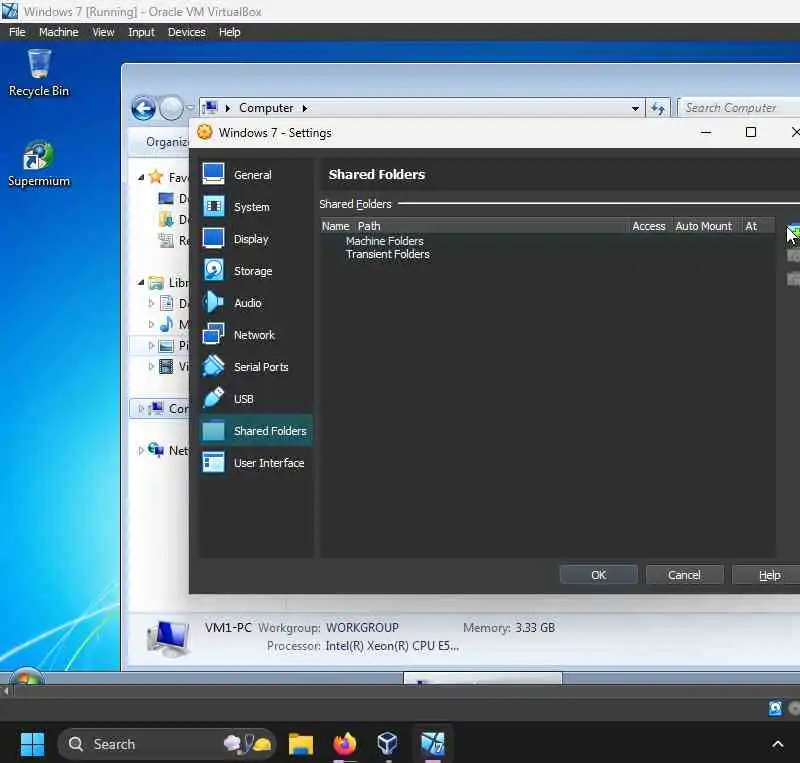Open the Input menu
The height and width of the screenshot is (763, 800).
[141, 32]
